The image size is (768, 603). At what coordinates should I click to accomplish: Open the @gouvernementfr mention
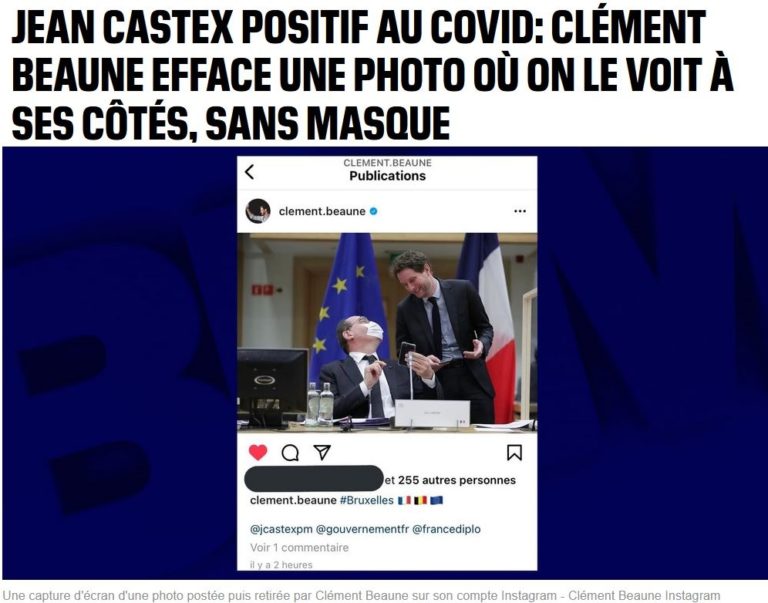(x=362, y=529)
